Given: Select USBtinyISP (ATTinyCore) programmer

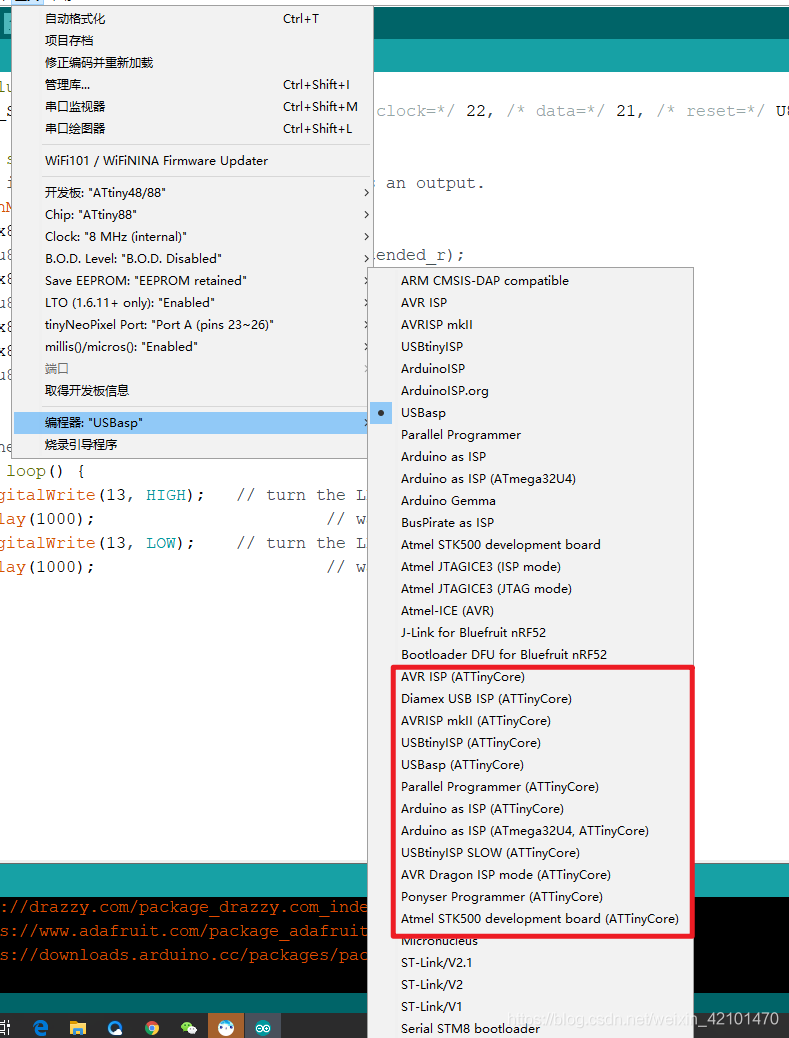Looking at the screenshot, I should coord(532,743).
